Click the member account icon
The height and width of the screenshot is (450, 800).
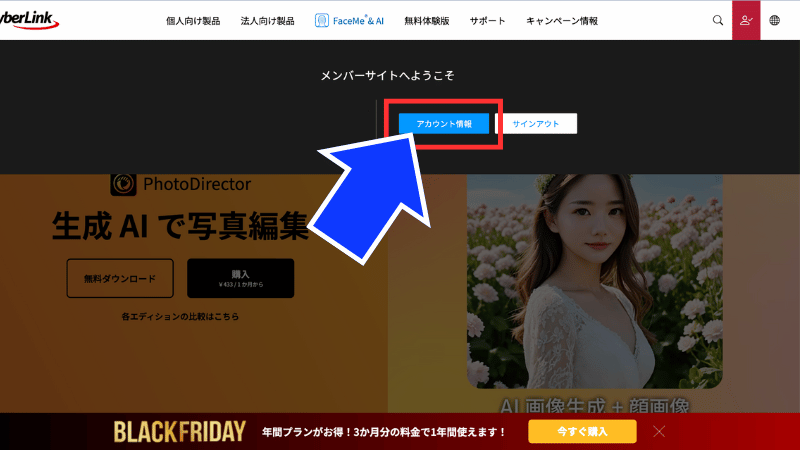tap(746, 20)
